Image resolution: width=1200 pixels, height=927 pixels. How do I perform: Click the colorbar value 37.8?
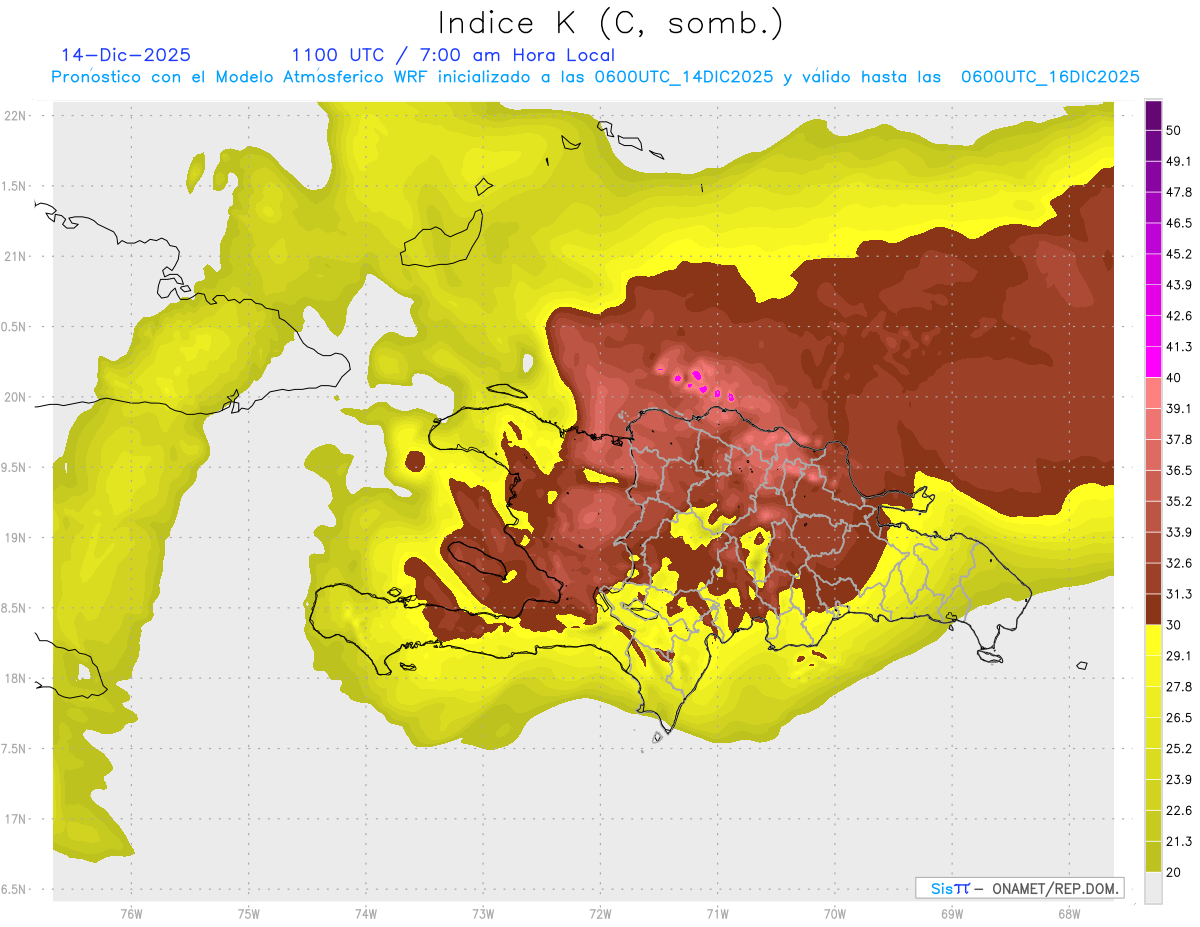(1179, 439)
